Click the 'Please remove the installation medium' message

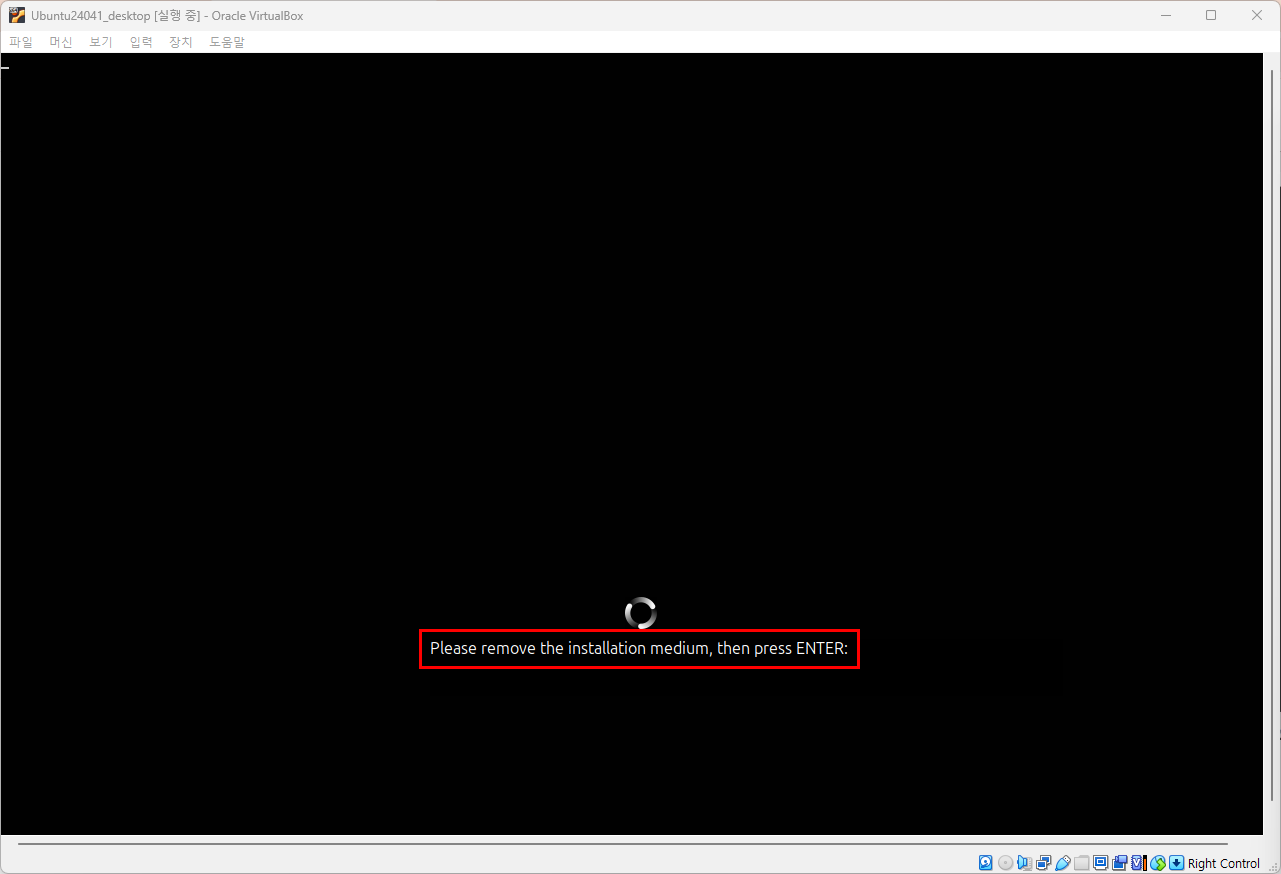click(x=639, y=648)
